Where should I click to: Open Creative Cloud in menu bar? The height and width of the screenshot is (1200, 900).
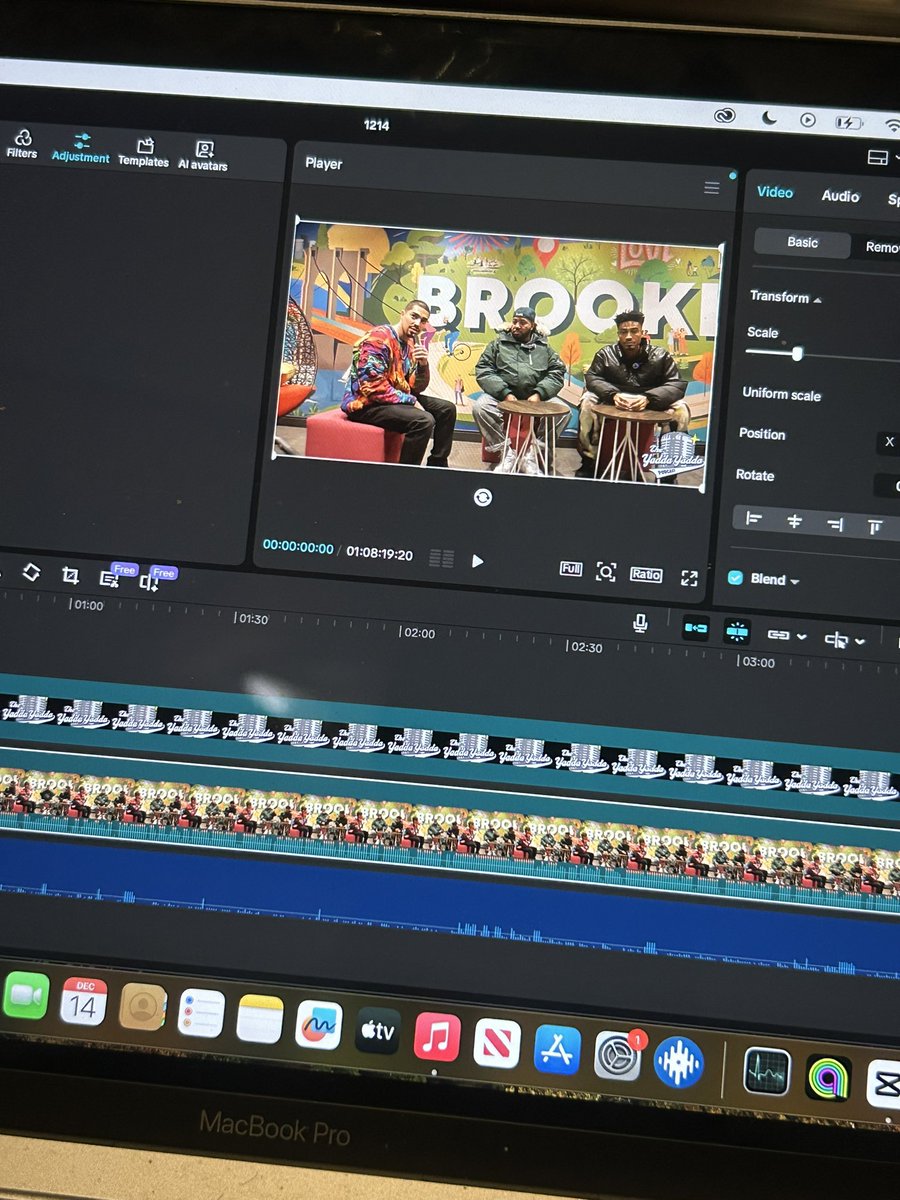pyautogui.click(x=725, y=116)
